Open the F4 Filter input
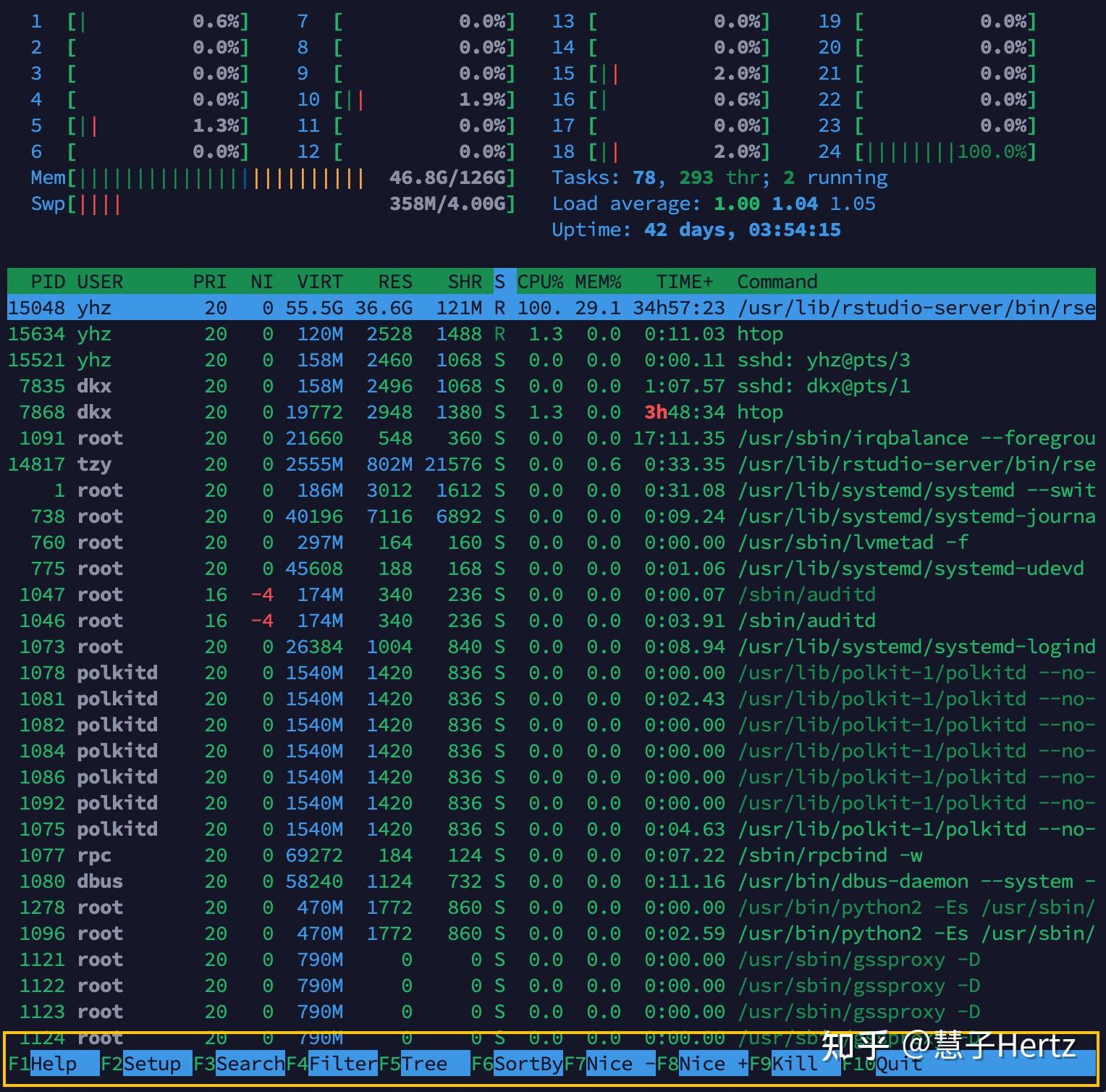This screenshot has width=1106, height=1092. coord(333,1064)
